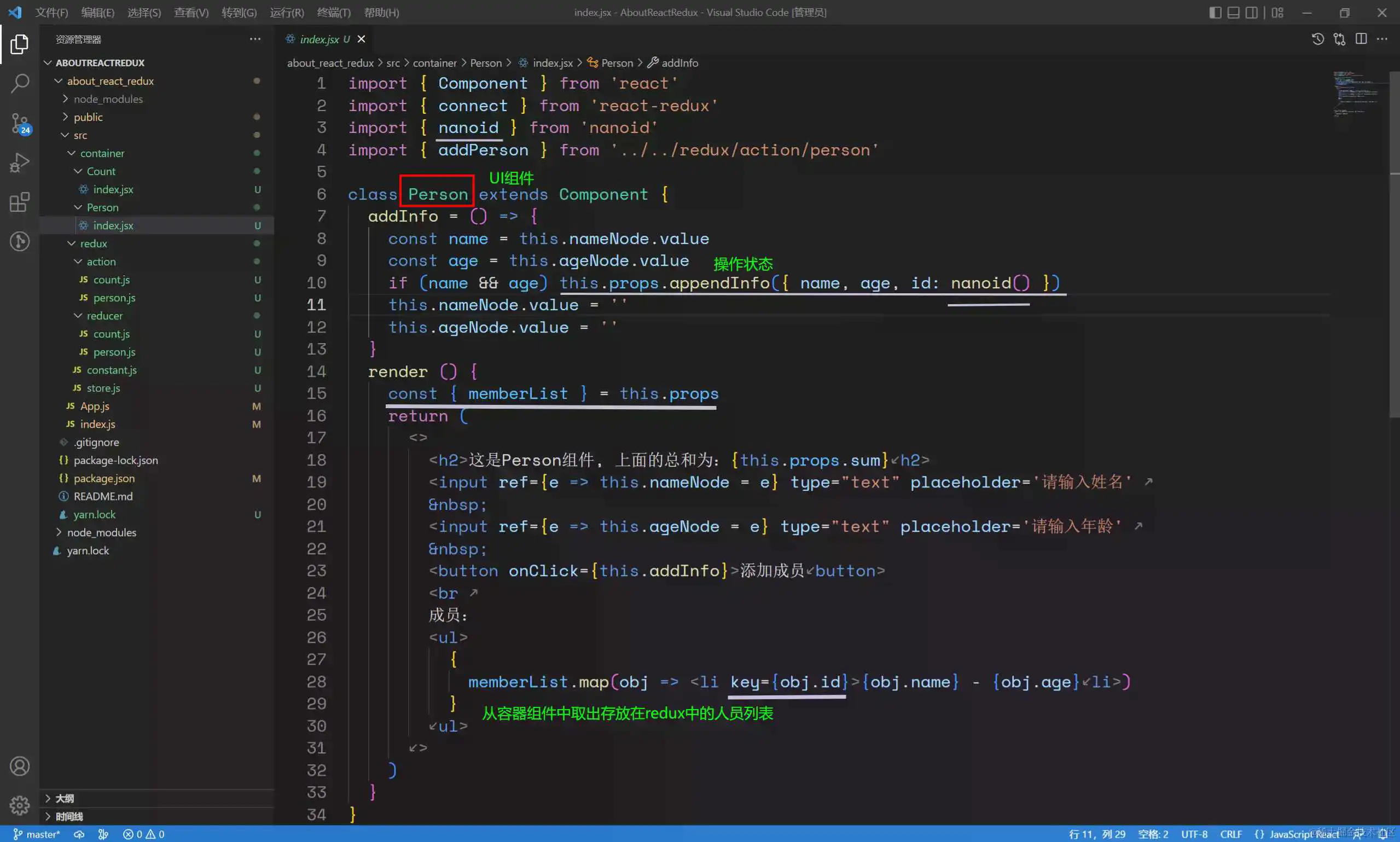Image resolution: width=1400 pixels, height=842 pixels.
Task: Click the 'about_react_redux' breadcrumb segment
Action: coord(330,63)
